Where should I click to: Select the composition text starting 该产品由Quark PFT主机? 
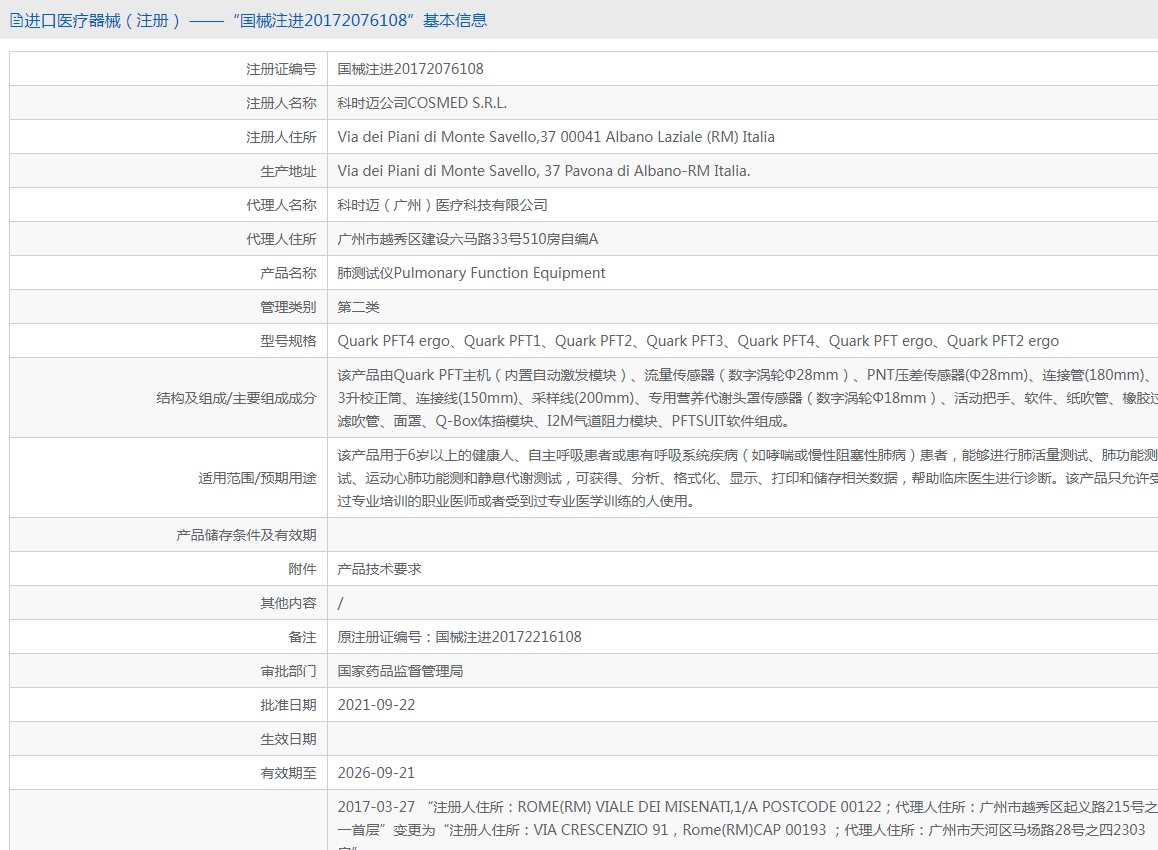click(747, 398)
